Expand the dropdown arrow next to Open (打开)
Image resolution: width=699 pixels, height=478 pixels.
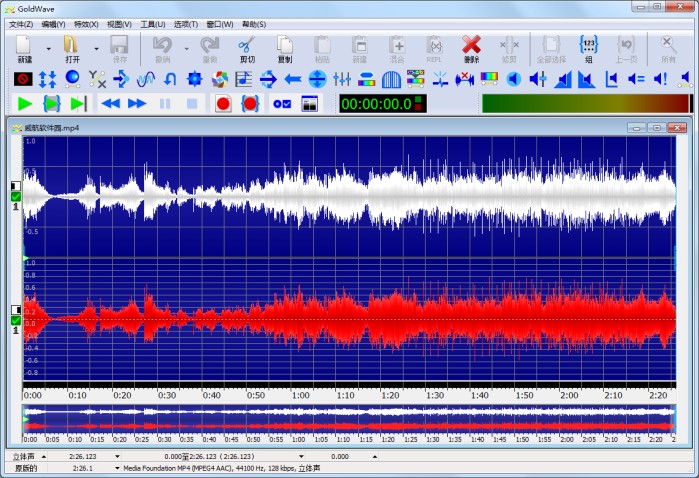click(x=96, y=47)
